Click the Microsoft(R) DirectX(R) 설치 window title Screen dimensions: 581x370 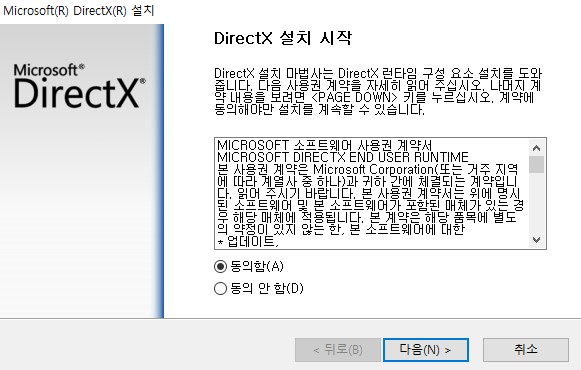tap(79, 10)
